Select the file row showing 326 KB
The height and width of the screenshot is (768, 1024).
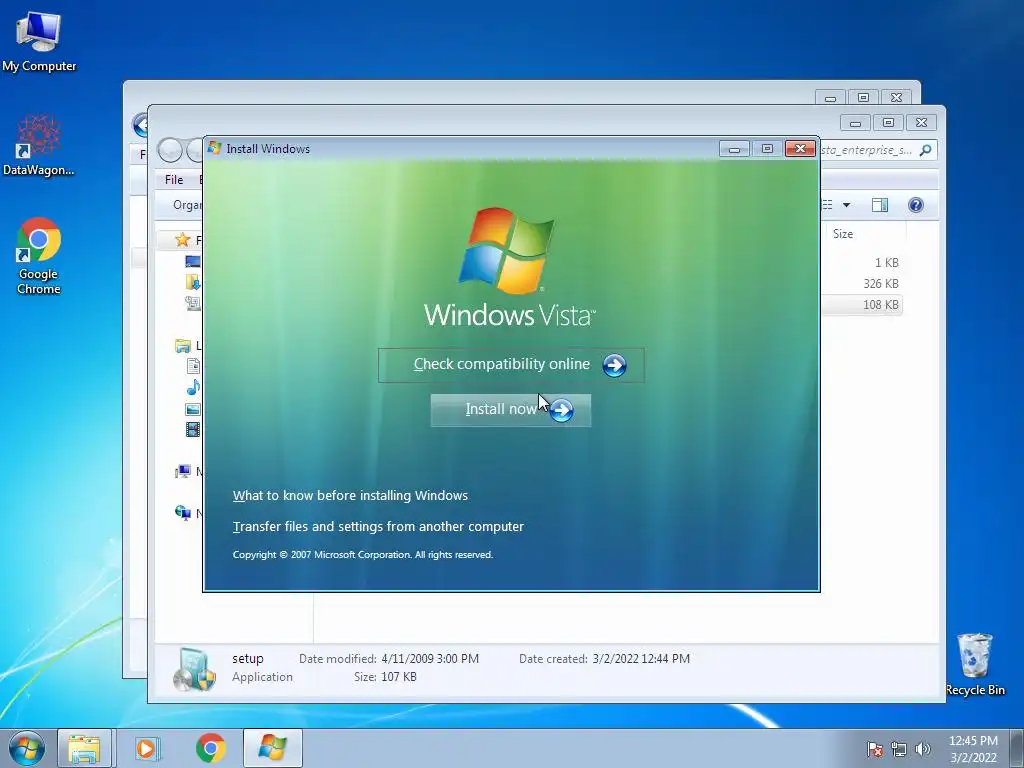(862, 283)
